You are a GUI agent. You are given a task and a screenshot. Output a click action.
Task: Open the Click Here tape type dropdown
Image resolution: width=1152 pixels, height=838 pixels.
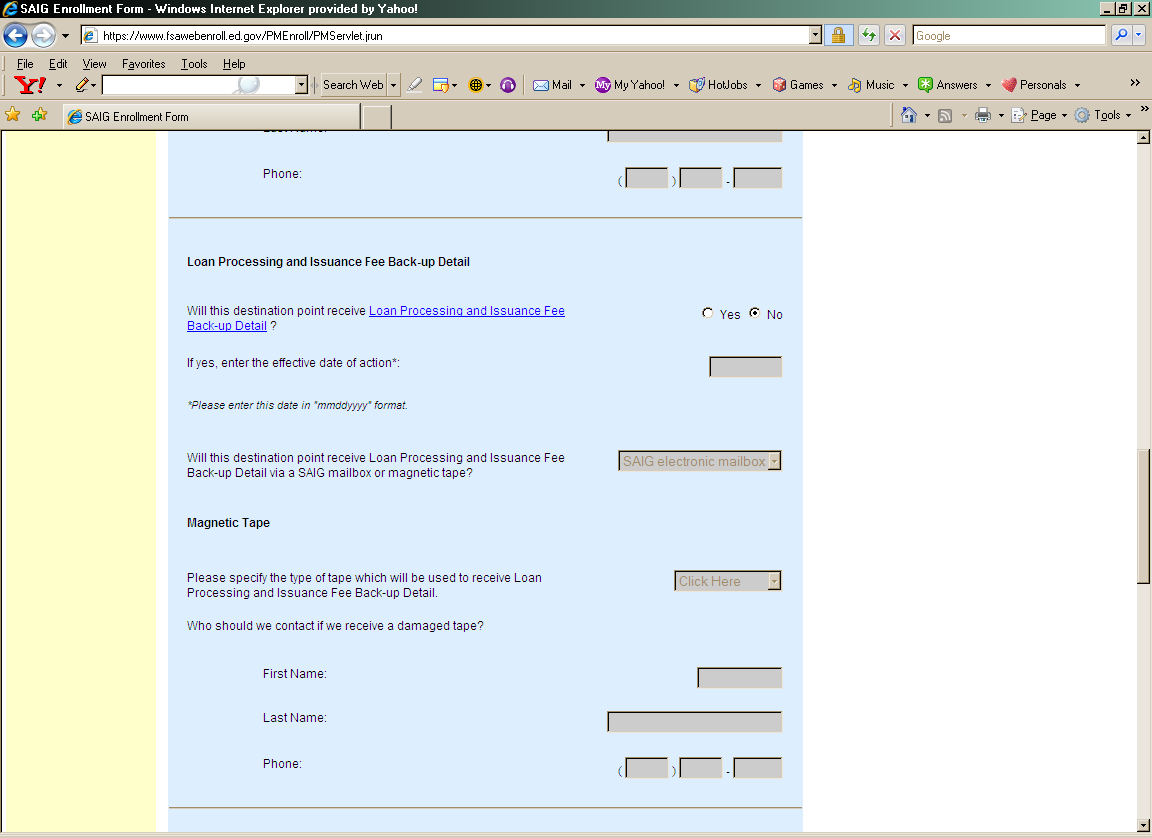[x=727, y=581]
